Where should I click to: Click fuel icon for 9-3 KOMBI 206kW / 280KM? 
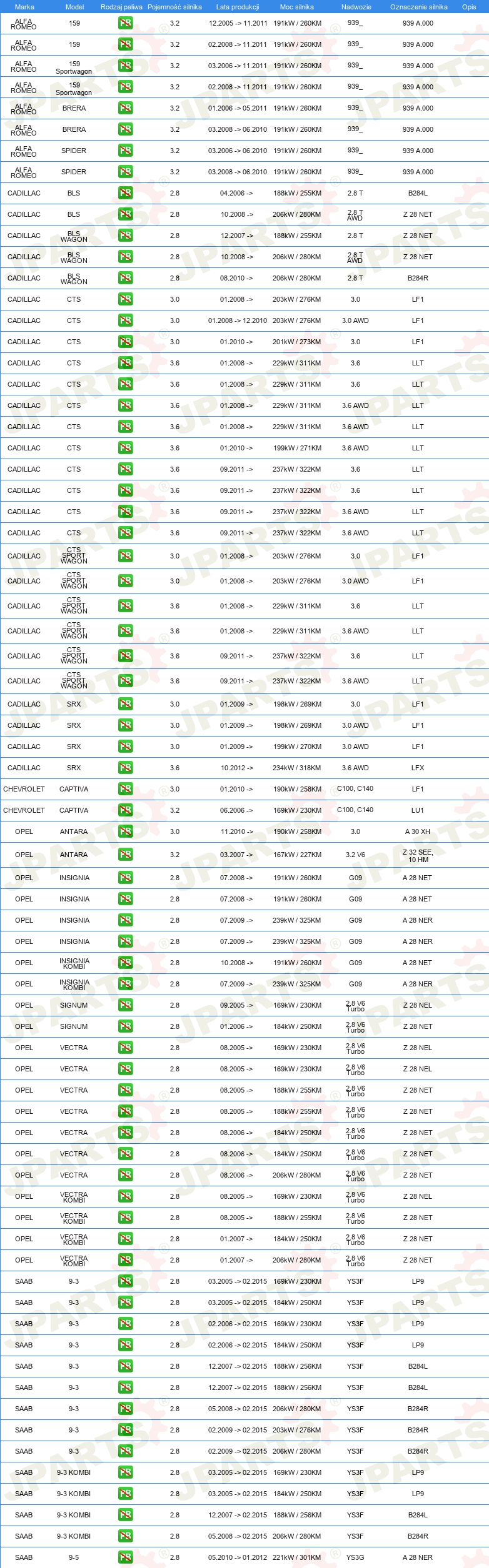point(125,1536)
